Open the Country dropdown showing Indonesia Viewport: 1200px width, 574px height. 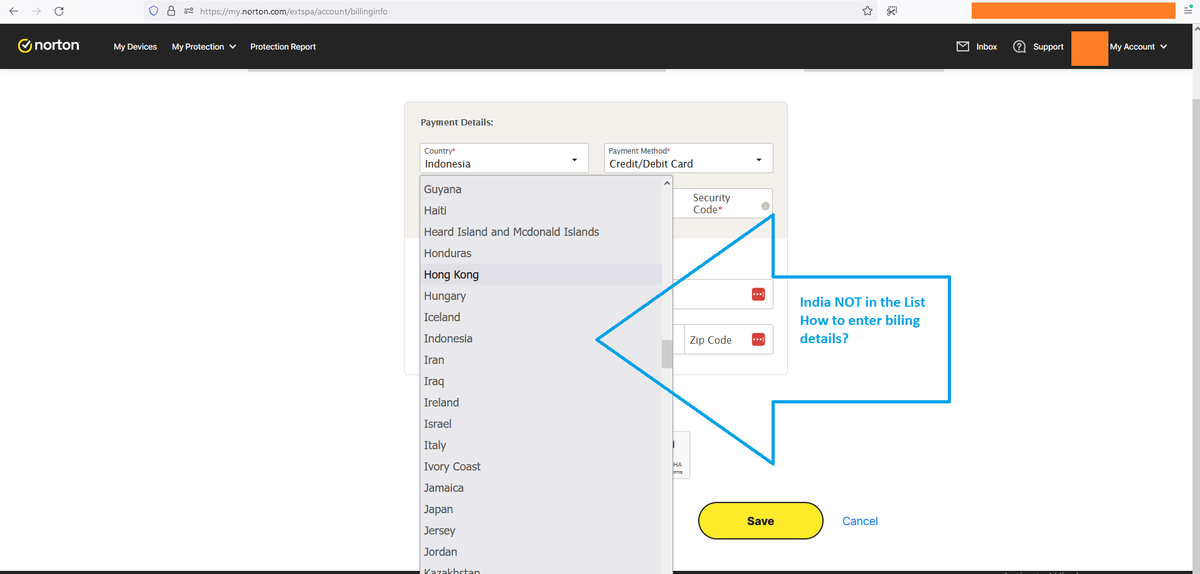tap(504, 158)
